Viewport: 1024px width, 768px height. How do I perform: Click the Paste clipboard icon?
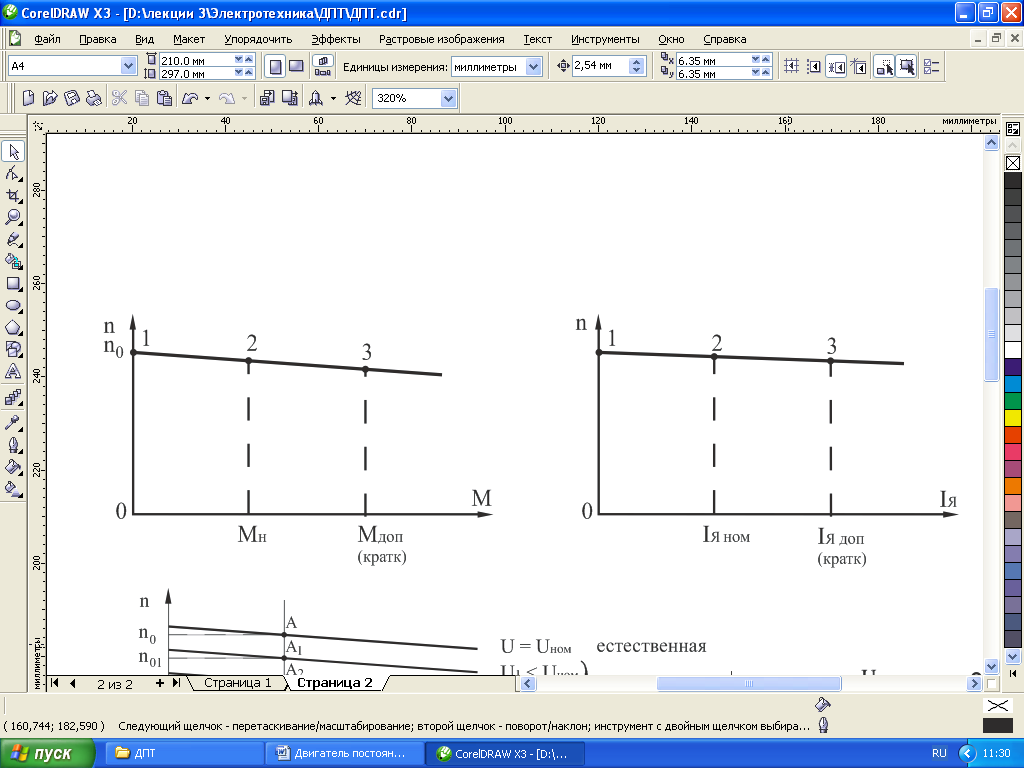pos(165,98)
